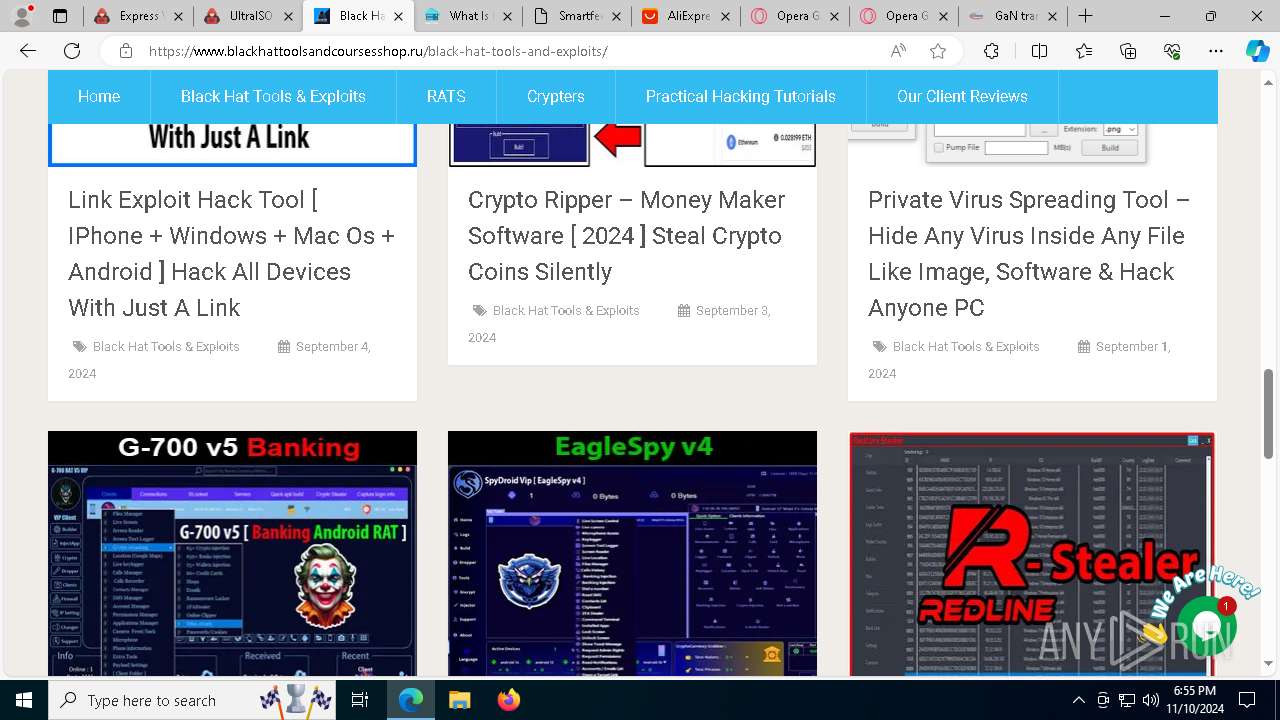The height and width of the screenshot is (720, 1280).
Task: Open the Crypters menu item
Action: (x=556, y=97)
